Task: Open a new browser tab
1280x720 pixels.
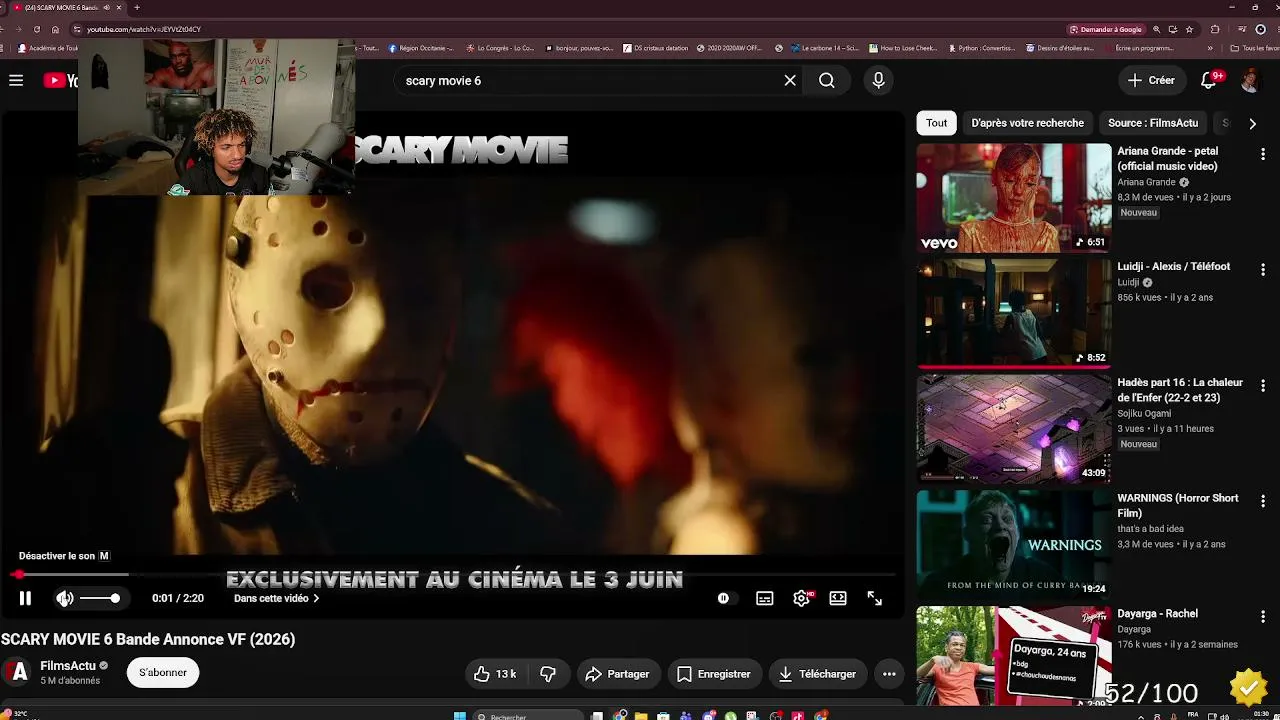Action: click(137, 8)
